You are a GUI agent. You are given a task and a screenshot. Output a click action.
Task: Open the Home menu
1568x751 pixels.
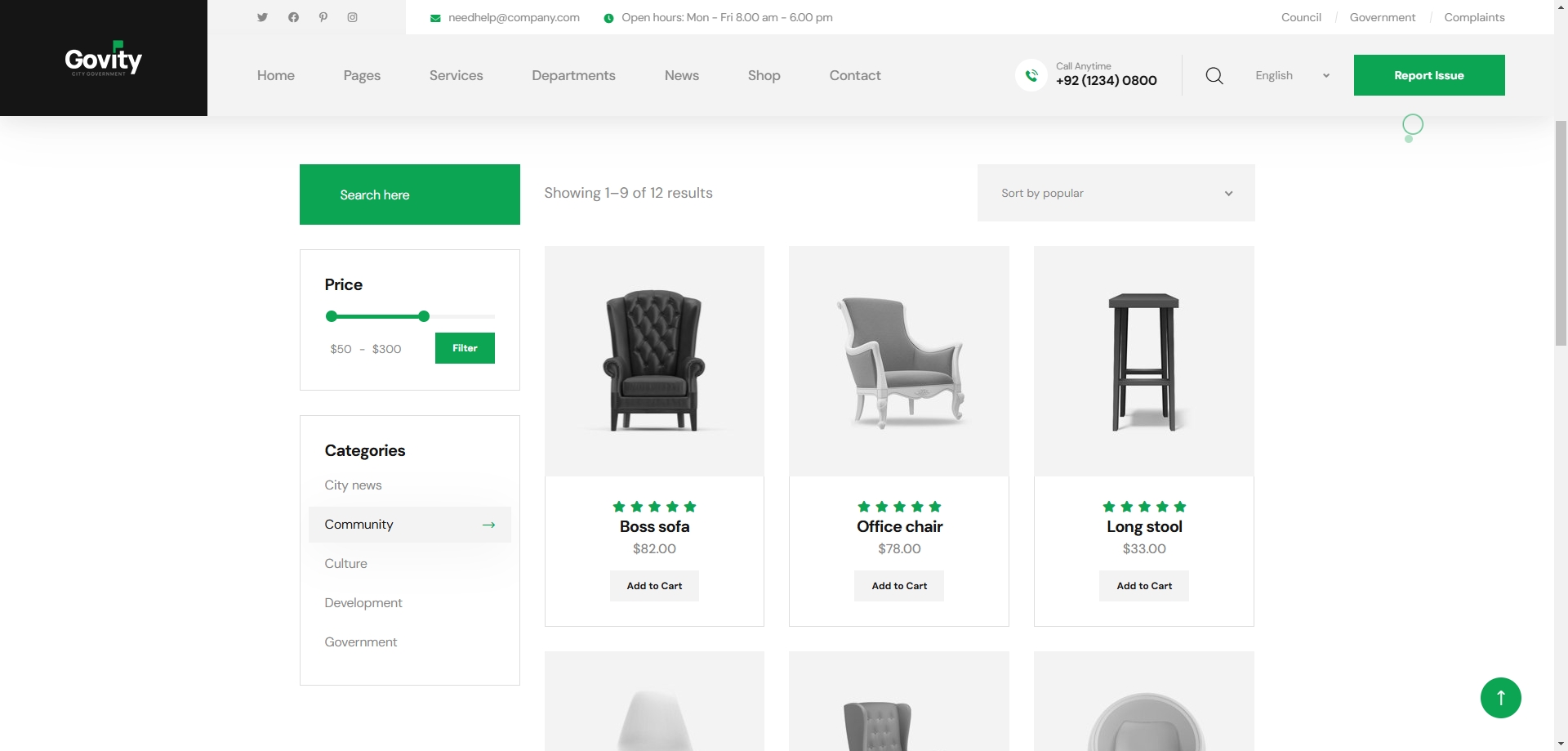tap(276, 75)
